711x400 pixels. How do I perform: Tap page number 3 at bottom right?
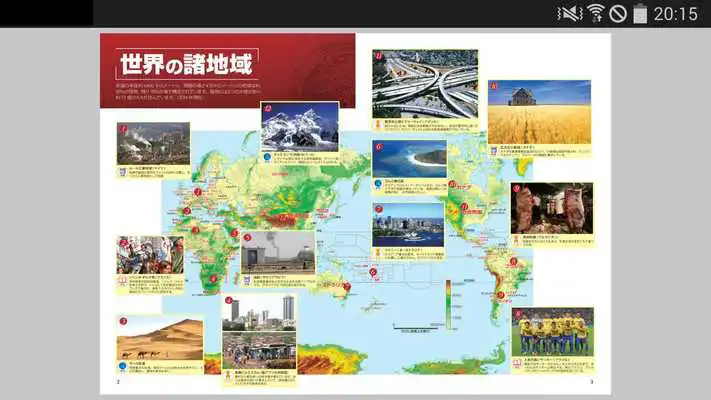(592, 382)
